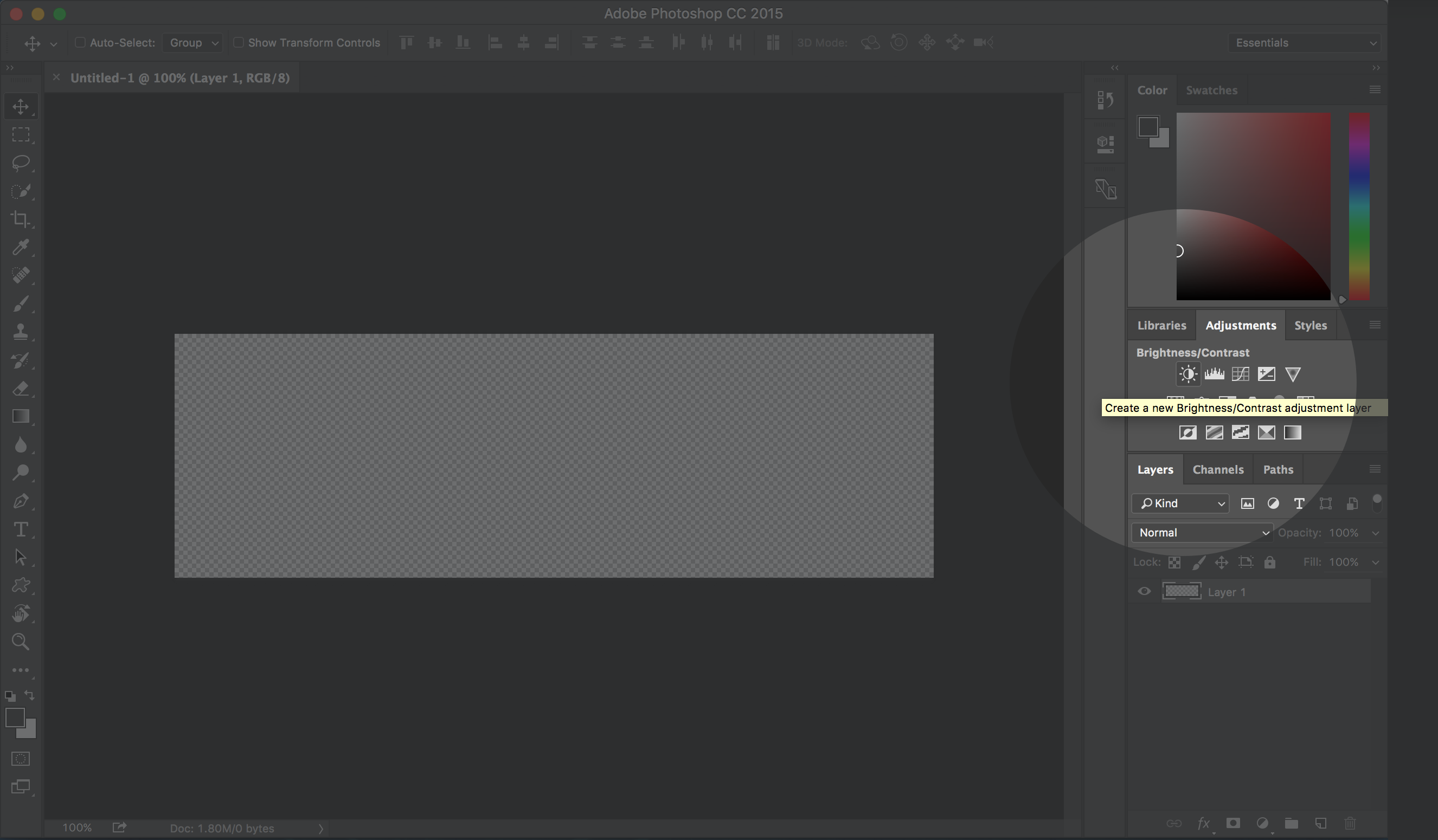
Task: Click the Delete layer trash icon
Action: (x=1350, y=823)
